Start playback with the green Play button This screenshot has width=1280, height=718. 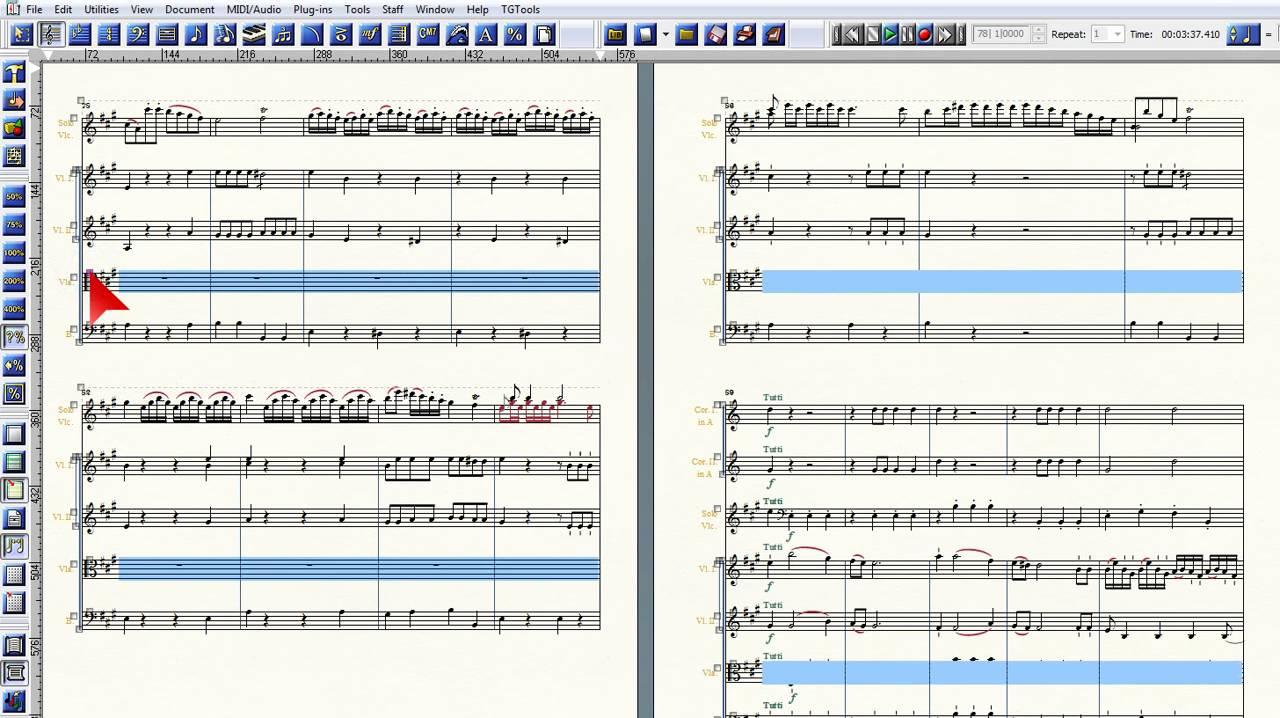point(890,35)
